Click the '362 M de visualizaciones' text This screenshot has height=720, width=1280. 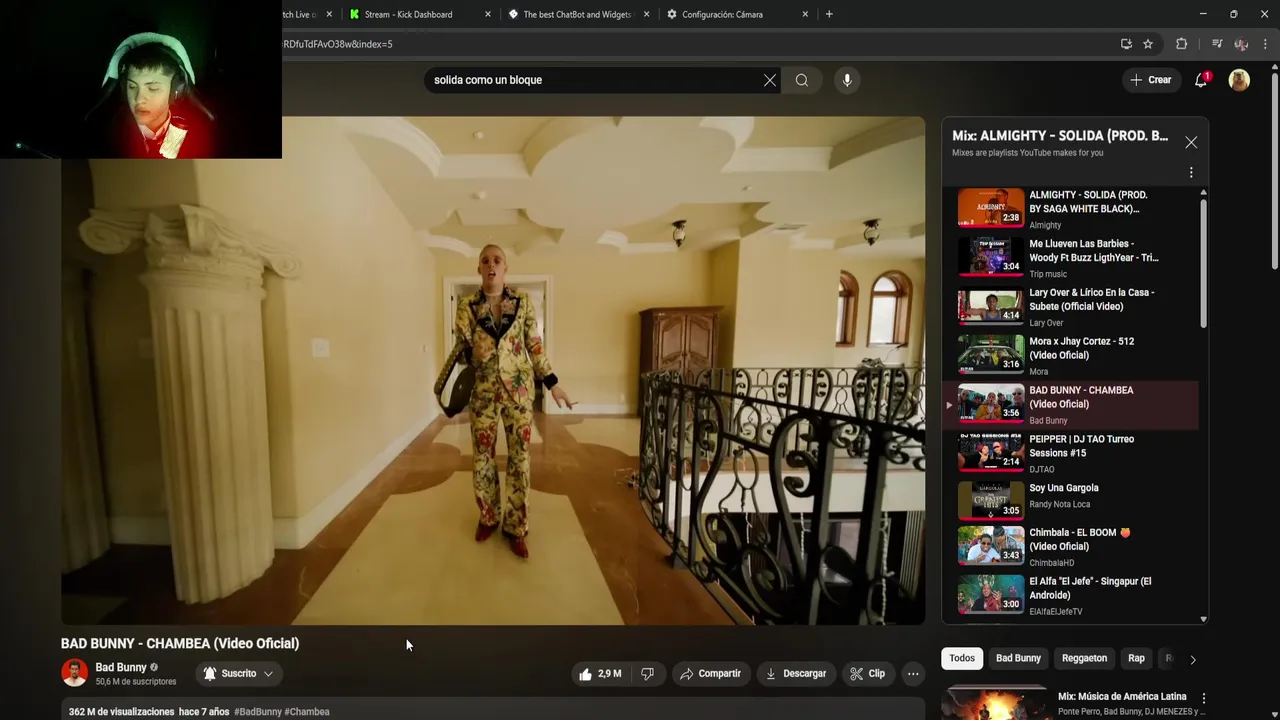121,712
